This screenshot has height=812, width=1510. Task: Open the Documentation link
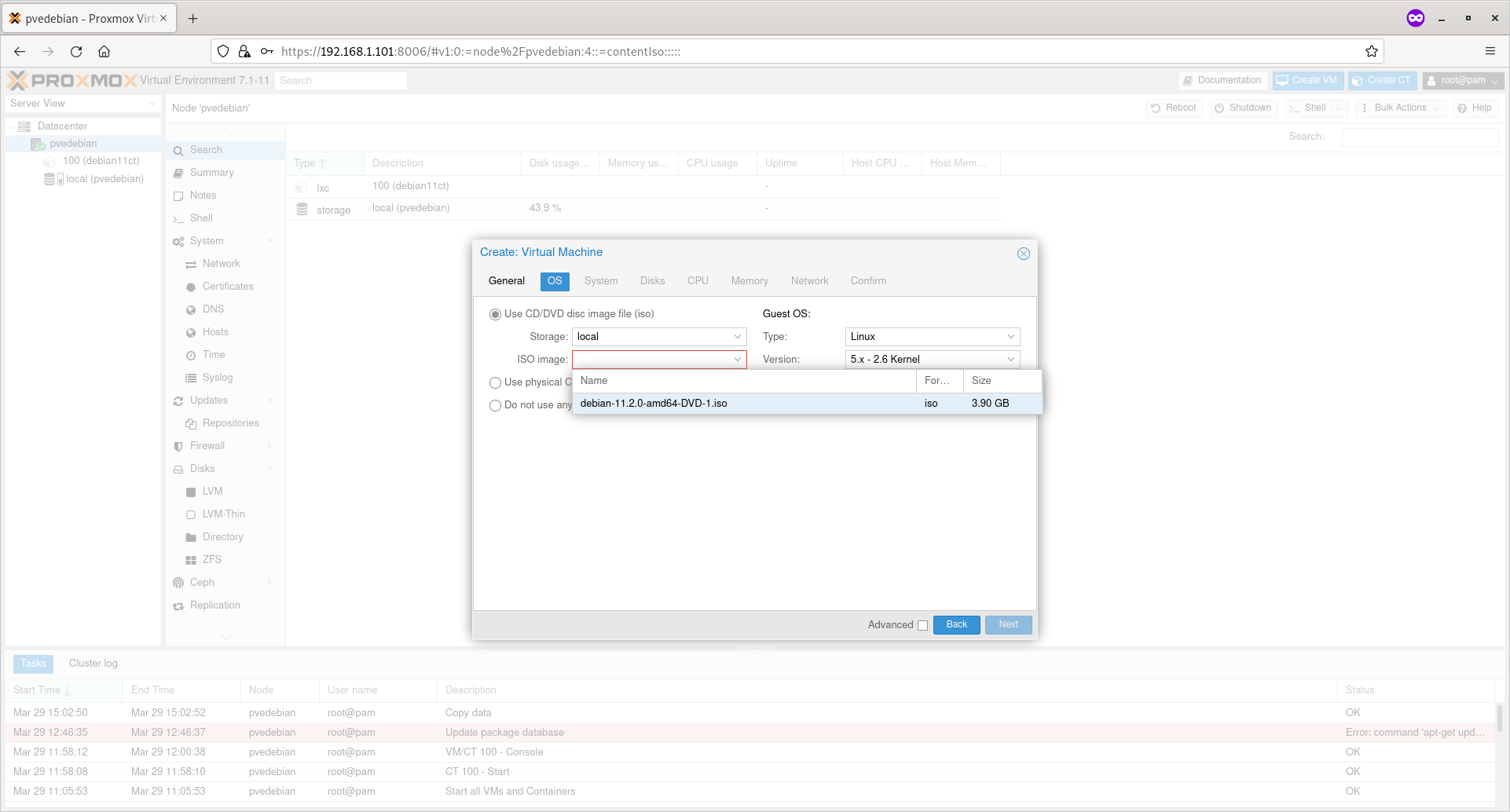1222,81
